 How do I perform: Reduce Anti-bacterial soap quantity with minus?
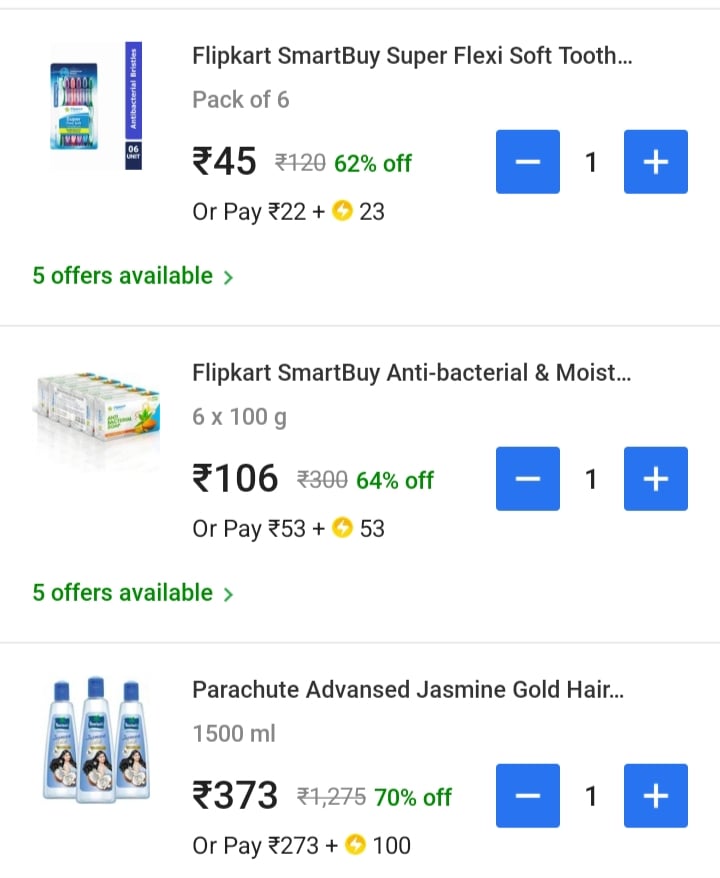[528, 479]
